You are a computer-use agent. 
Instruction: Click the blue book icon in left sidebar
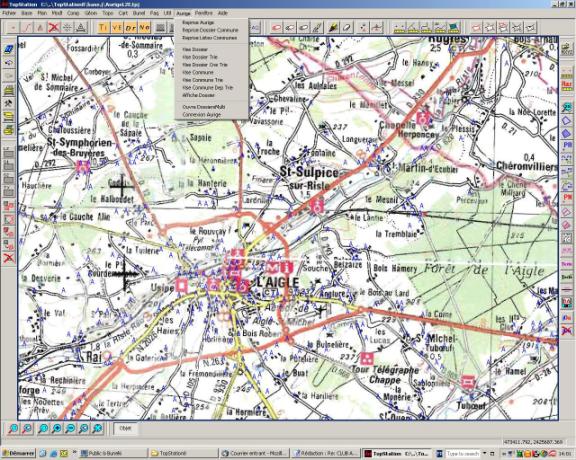click(x=9, y=49)
